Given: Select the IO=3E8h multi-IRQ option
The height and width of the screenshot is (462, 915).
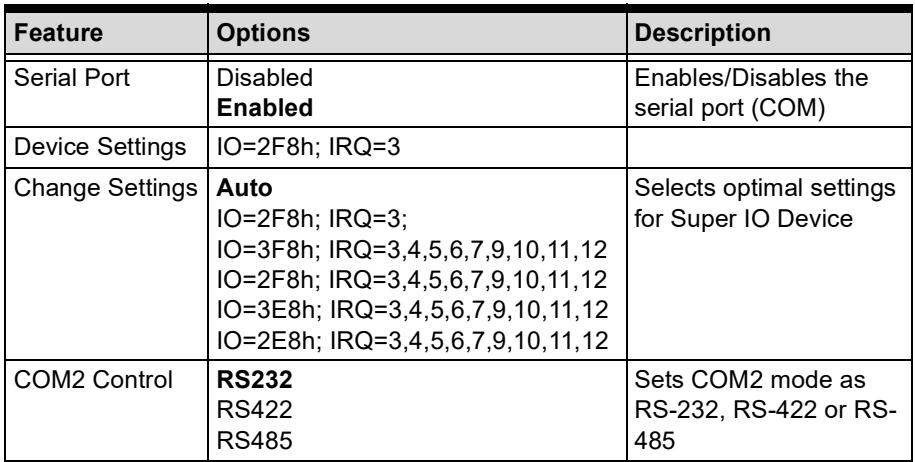Looking at the screenshot, I should tap(413, 310).
